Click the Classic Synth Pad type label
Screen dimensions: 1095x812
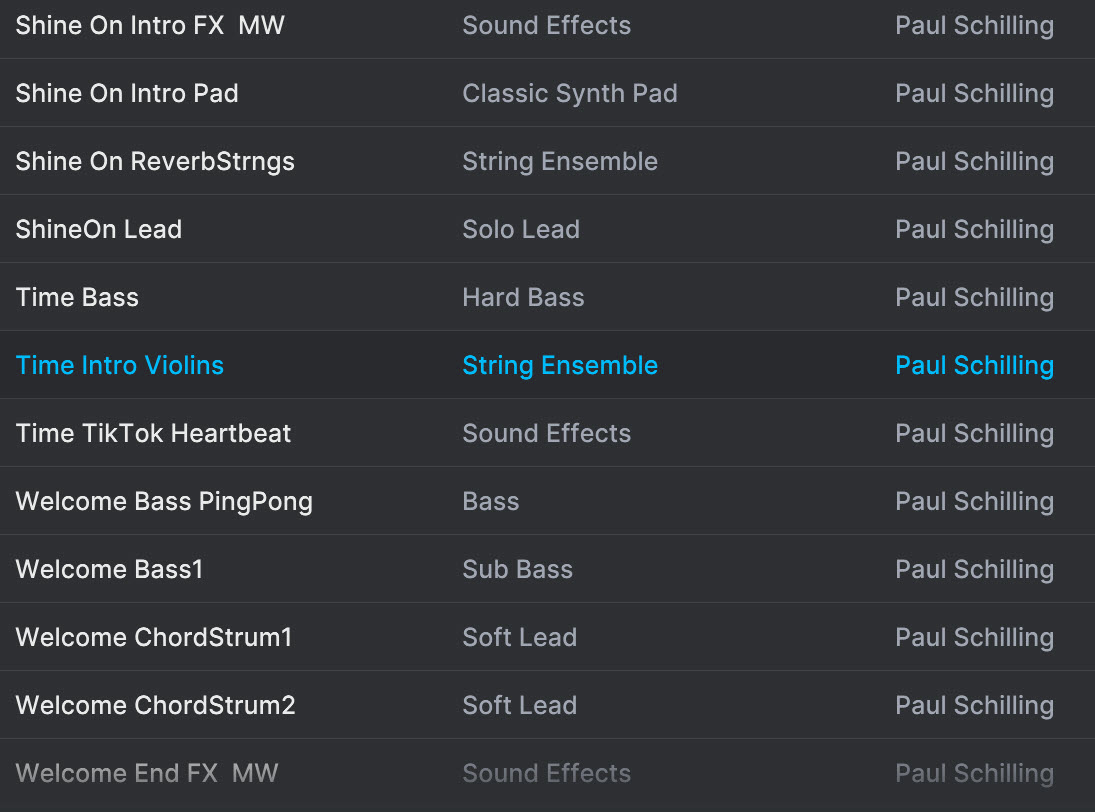click(570, 94)
